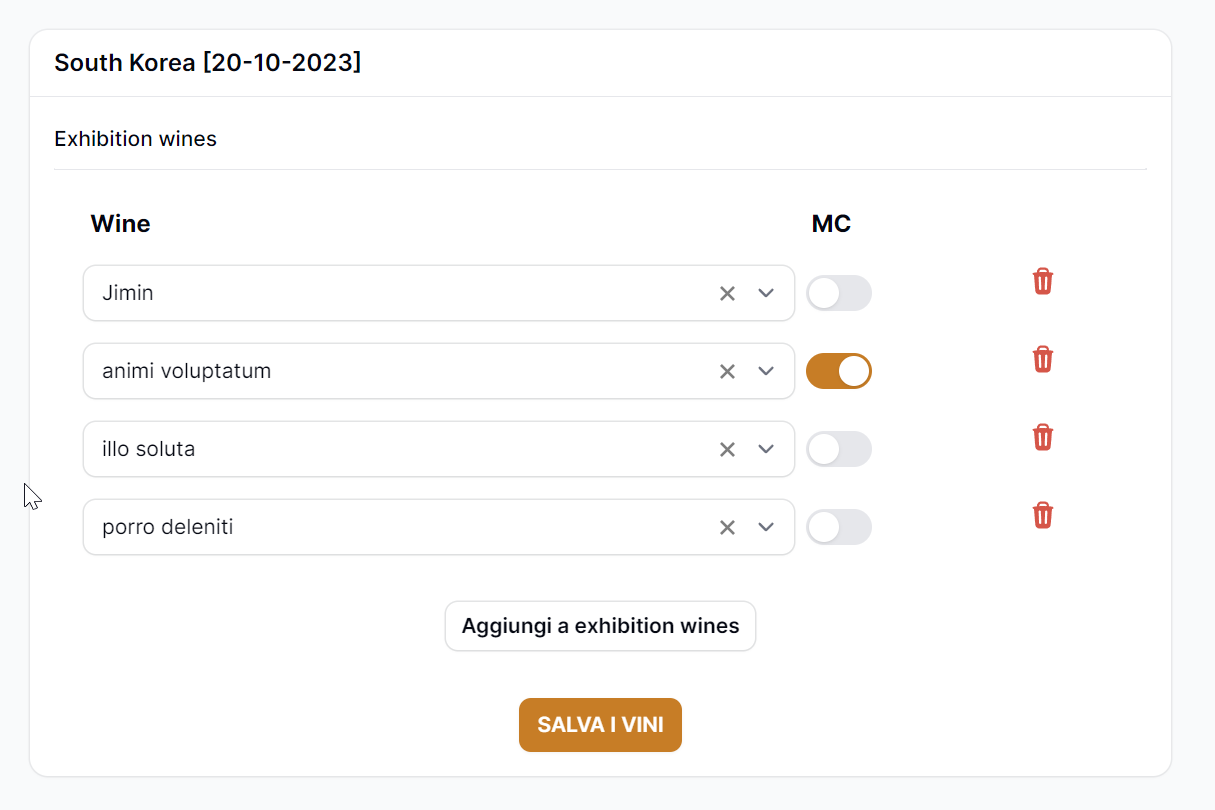Enable MC toggle for Jimin

pyautogui.click(x=839, y=293)
